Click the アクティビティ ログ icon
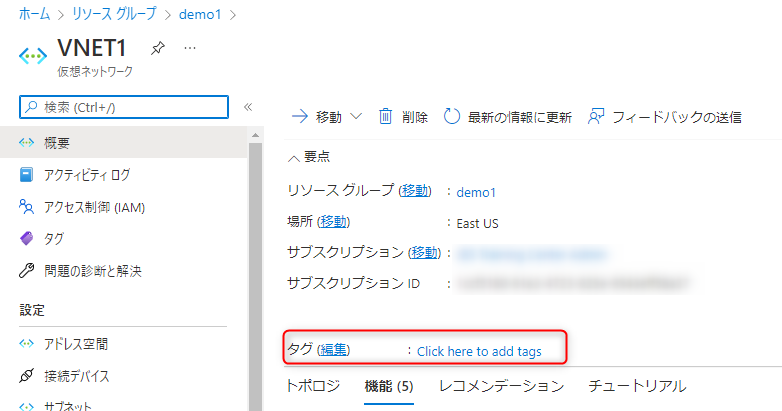Viewport: 782px width, 411px height. (26, 175)
